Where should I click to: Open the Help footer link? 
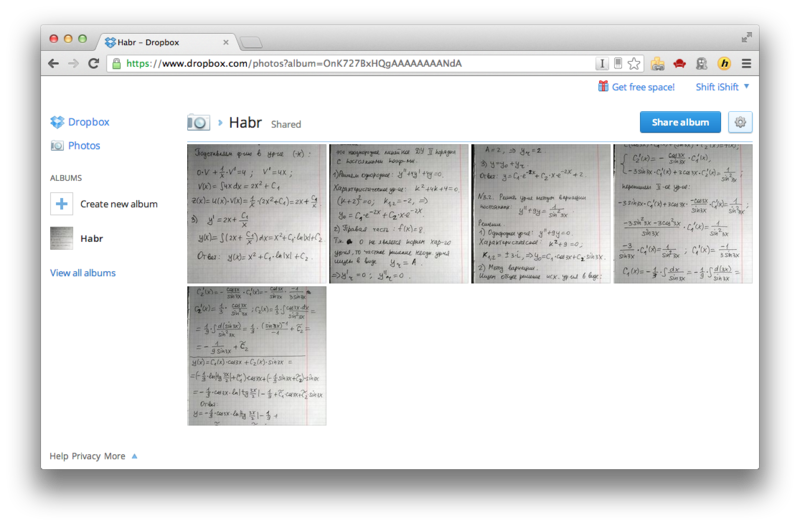(x=58, y=456)
